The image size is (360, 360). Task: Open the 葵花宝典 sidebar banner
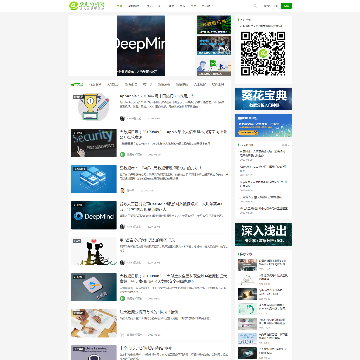[x=263, y=99]
